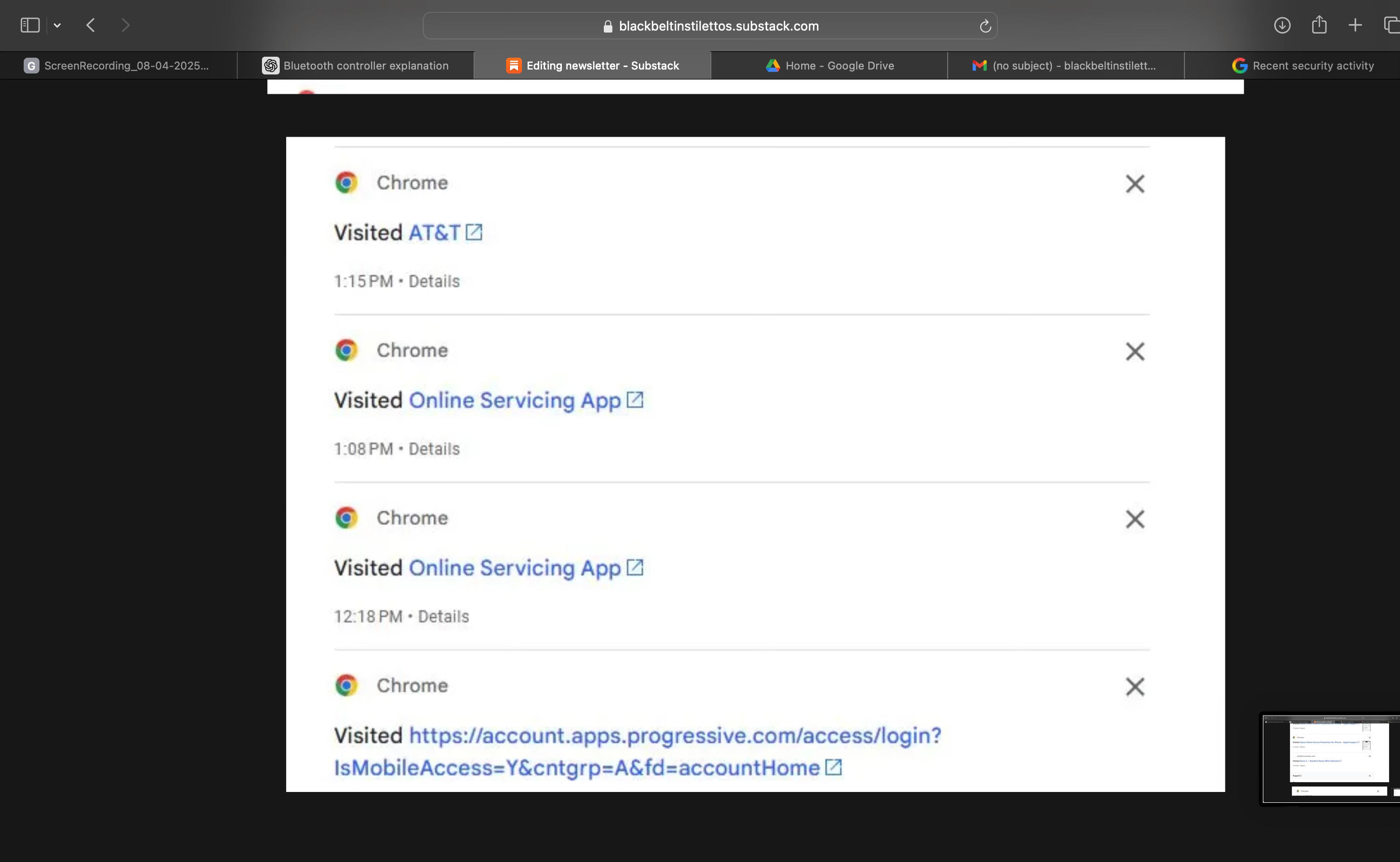The height and width of the screenshot is (862, 1400).
Task: Toggle the Safari sidebar button
Action: pyautogui.click(x=30, y=25)
